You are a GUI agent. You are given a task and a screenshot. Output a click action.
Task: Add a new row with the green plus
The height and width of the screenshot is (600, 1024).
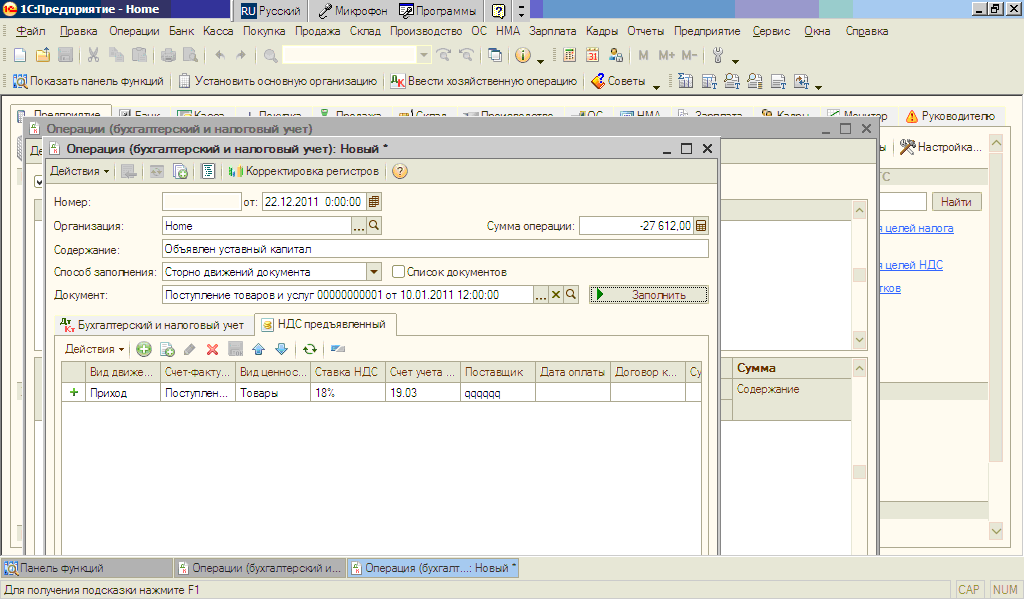[x=144, y=349]
